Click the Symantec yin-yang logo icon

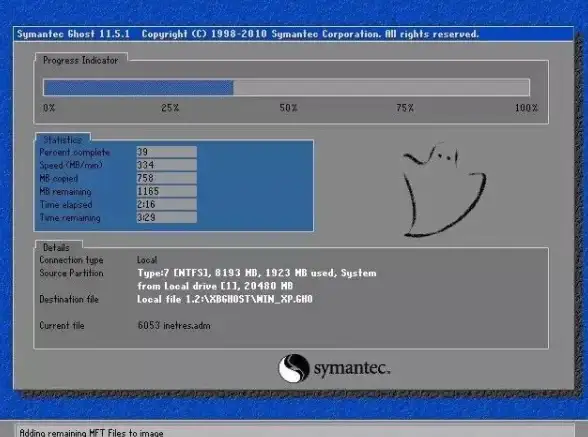[294, 368]
